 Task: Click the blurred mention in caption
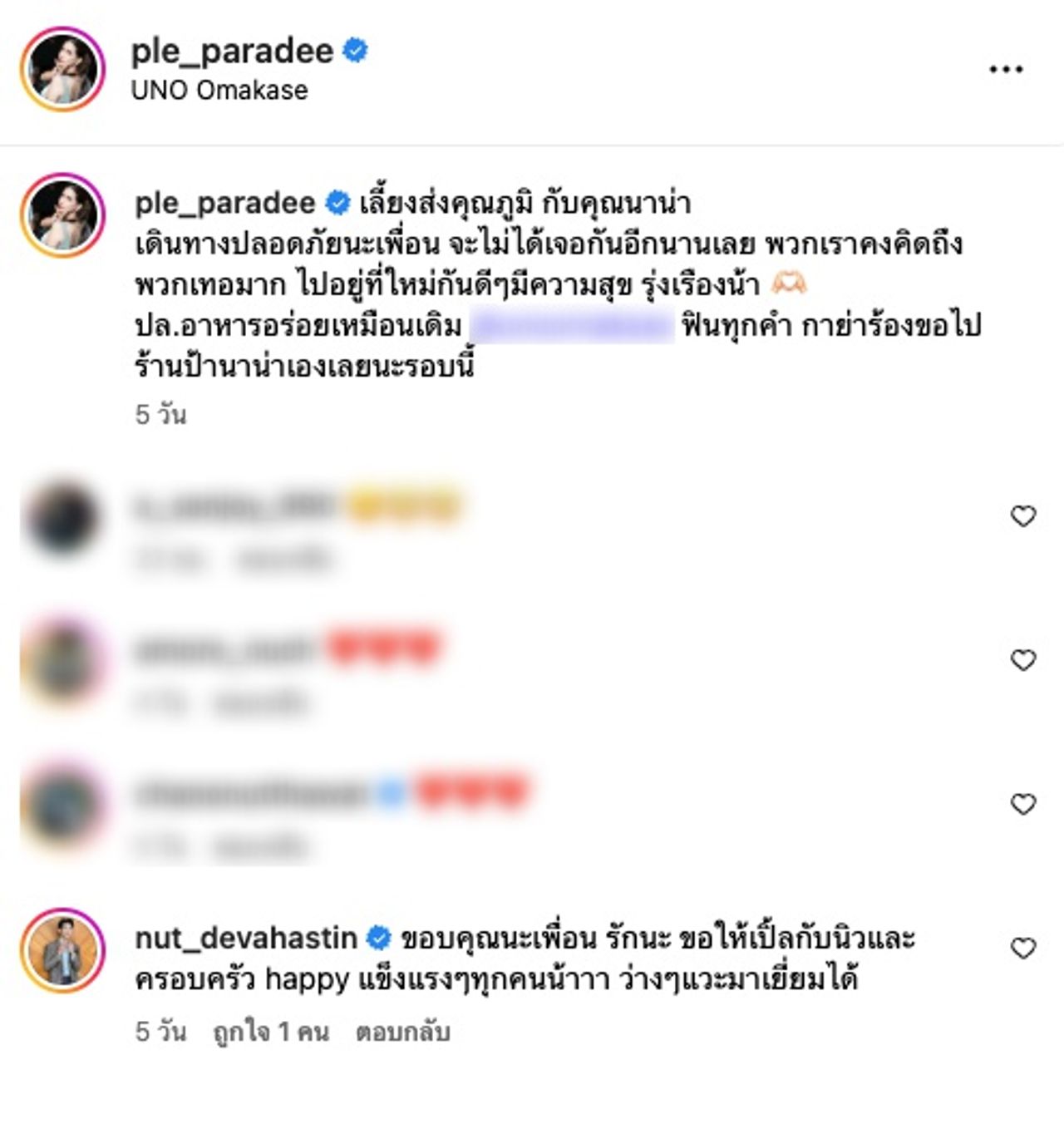coord(572,326)
